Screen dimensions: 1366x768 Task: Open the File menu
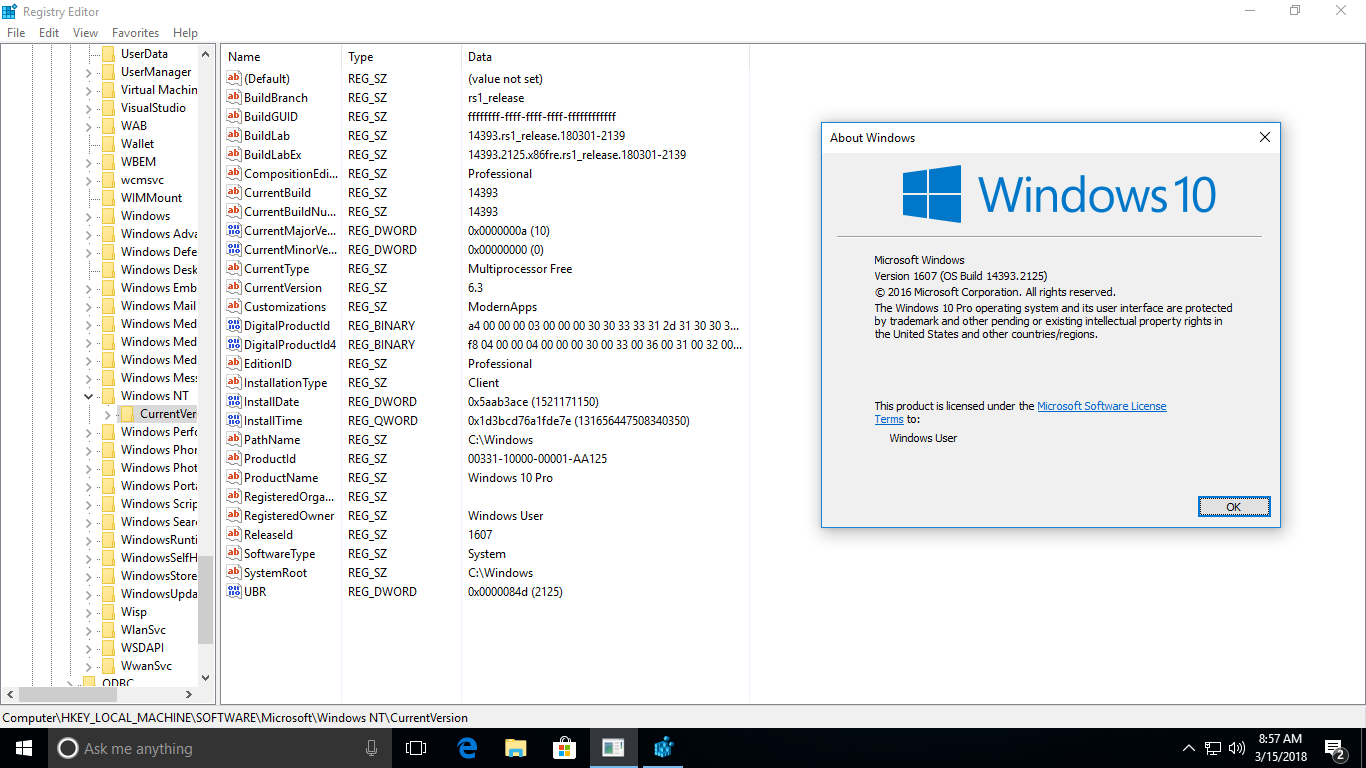tap(16, 33)
